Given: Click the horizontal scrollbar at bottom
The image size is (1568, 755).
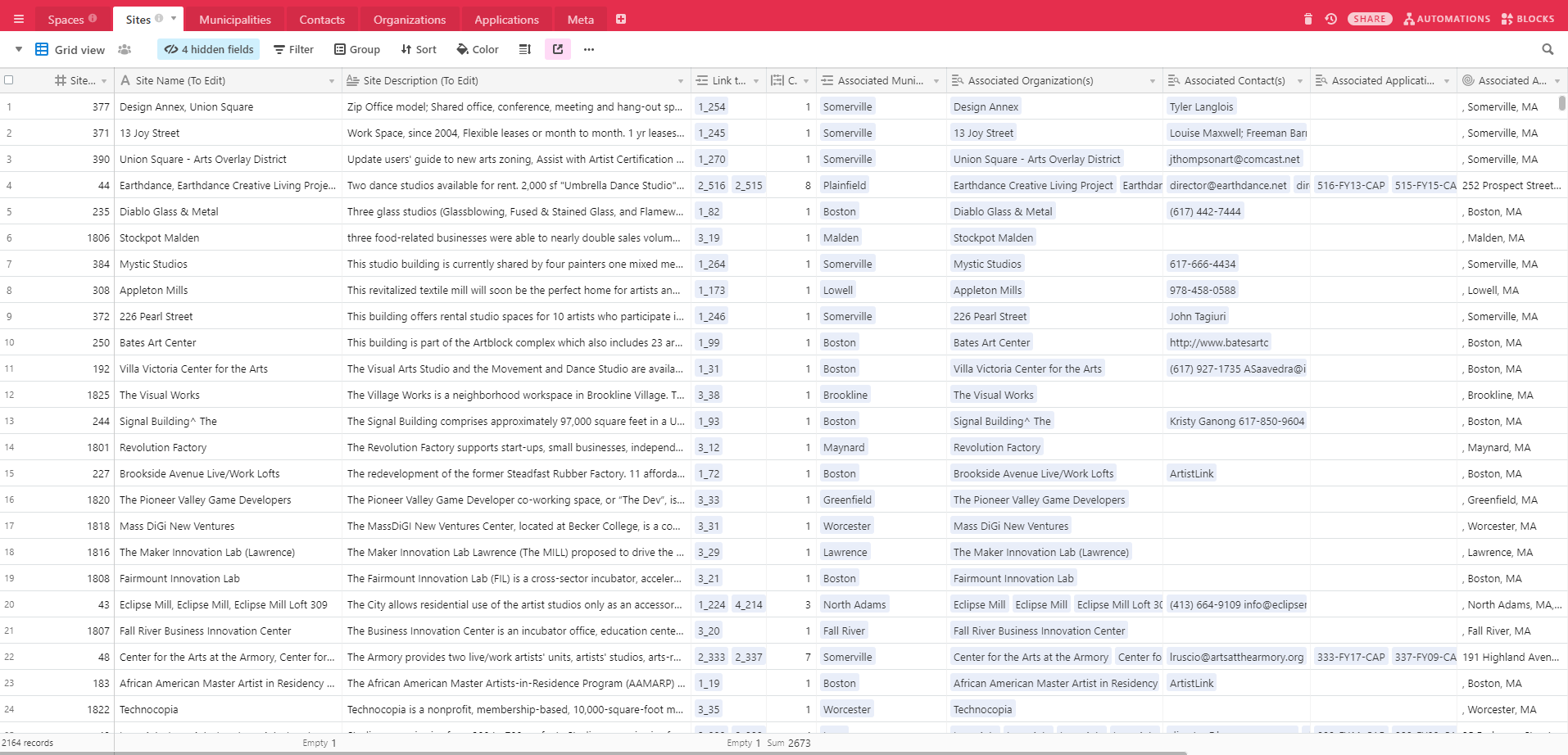Looking at the screenshot, I should 593,752.
